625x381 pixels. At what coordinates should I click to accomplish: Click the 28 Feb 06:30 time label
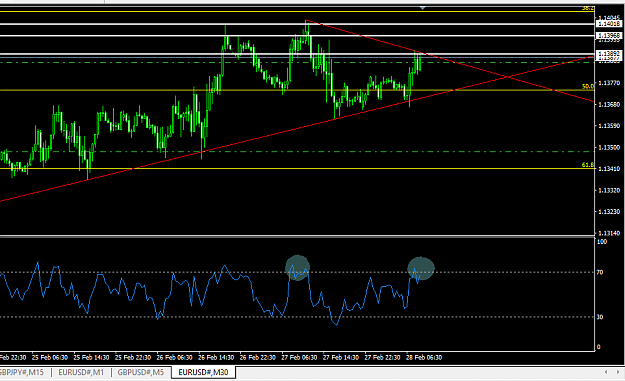coord(424,357)
